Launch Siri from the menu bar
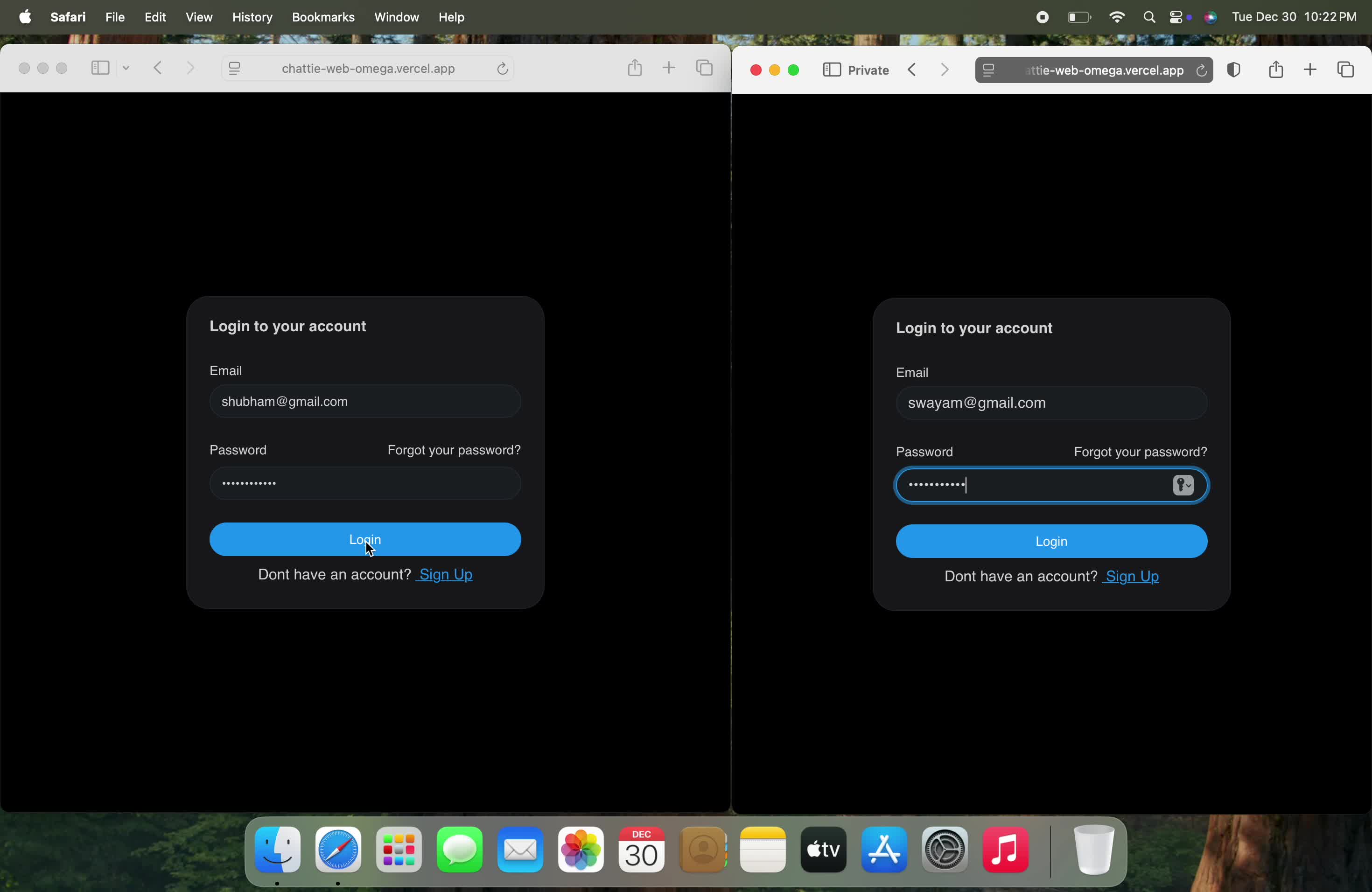This screenshot has width=1372, height=892. tap(1211, 17)
